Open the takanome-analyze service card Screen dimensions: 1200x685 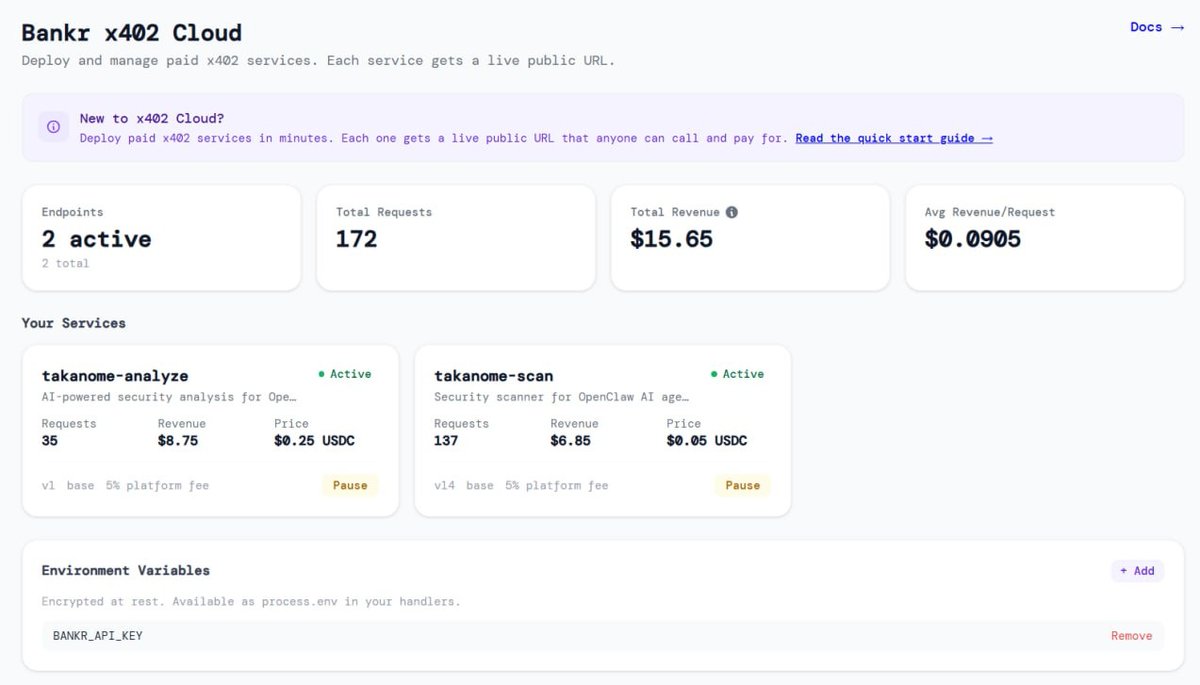[210, 431]
